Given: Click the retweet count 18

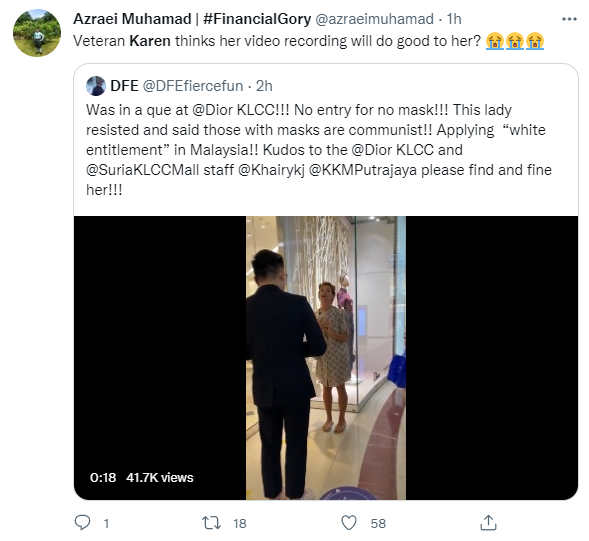Looking at the screenshot, I should 240,523.
